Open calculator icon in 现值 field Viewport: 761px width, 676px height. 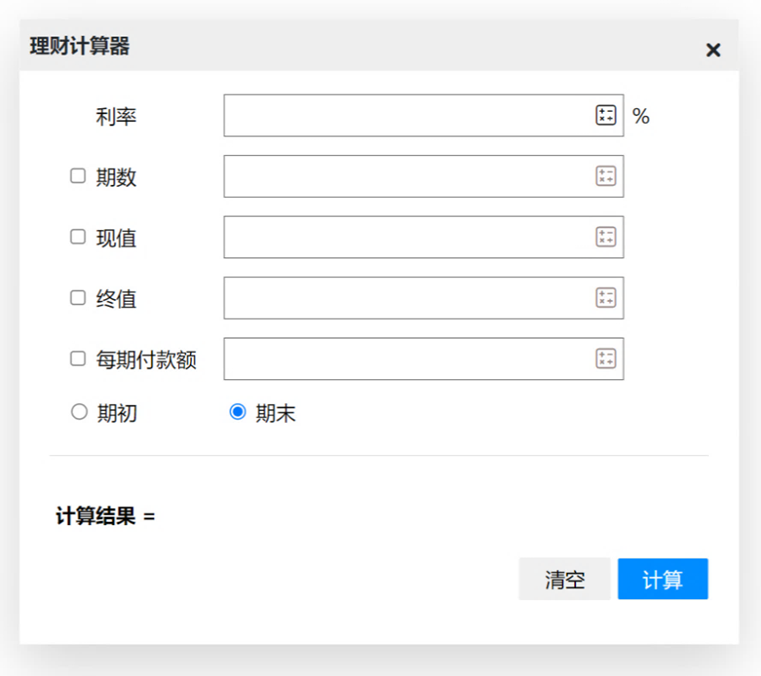pos(606,237)
